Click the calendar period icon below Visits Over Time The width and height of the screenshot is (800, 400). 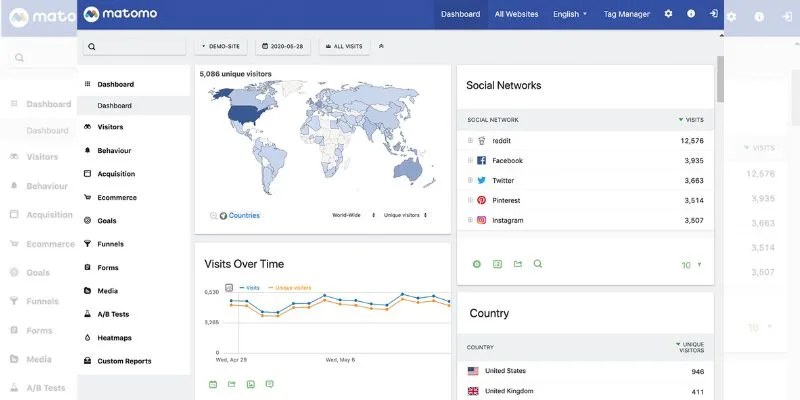[213, 384]
